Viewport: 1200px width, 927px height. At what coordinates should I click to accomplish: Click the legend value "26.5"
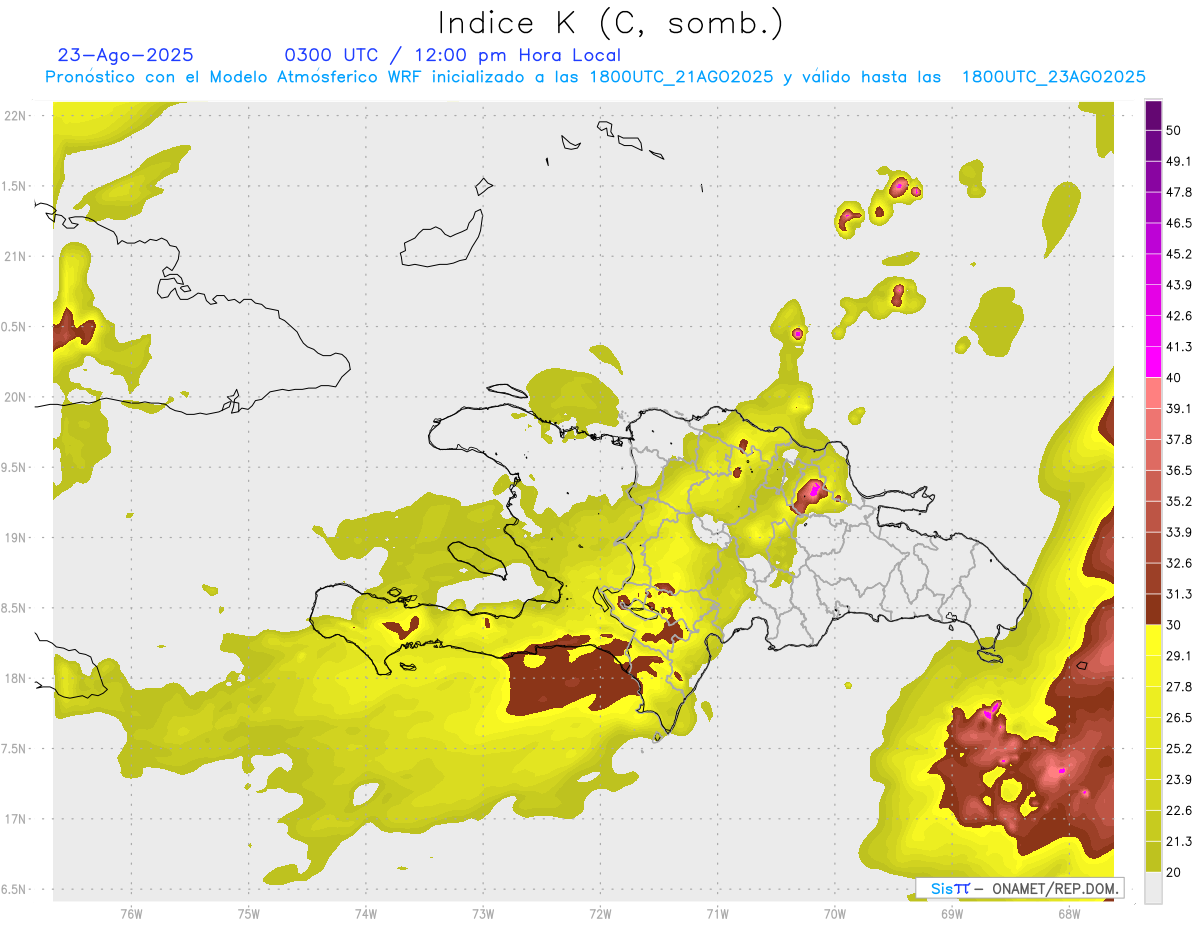pyautogui.click(x=1179, y=717)
